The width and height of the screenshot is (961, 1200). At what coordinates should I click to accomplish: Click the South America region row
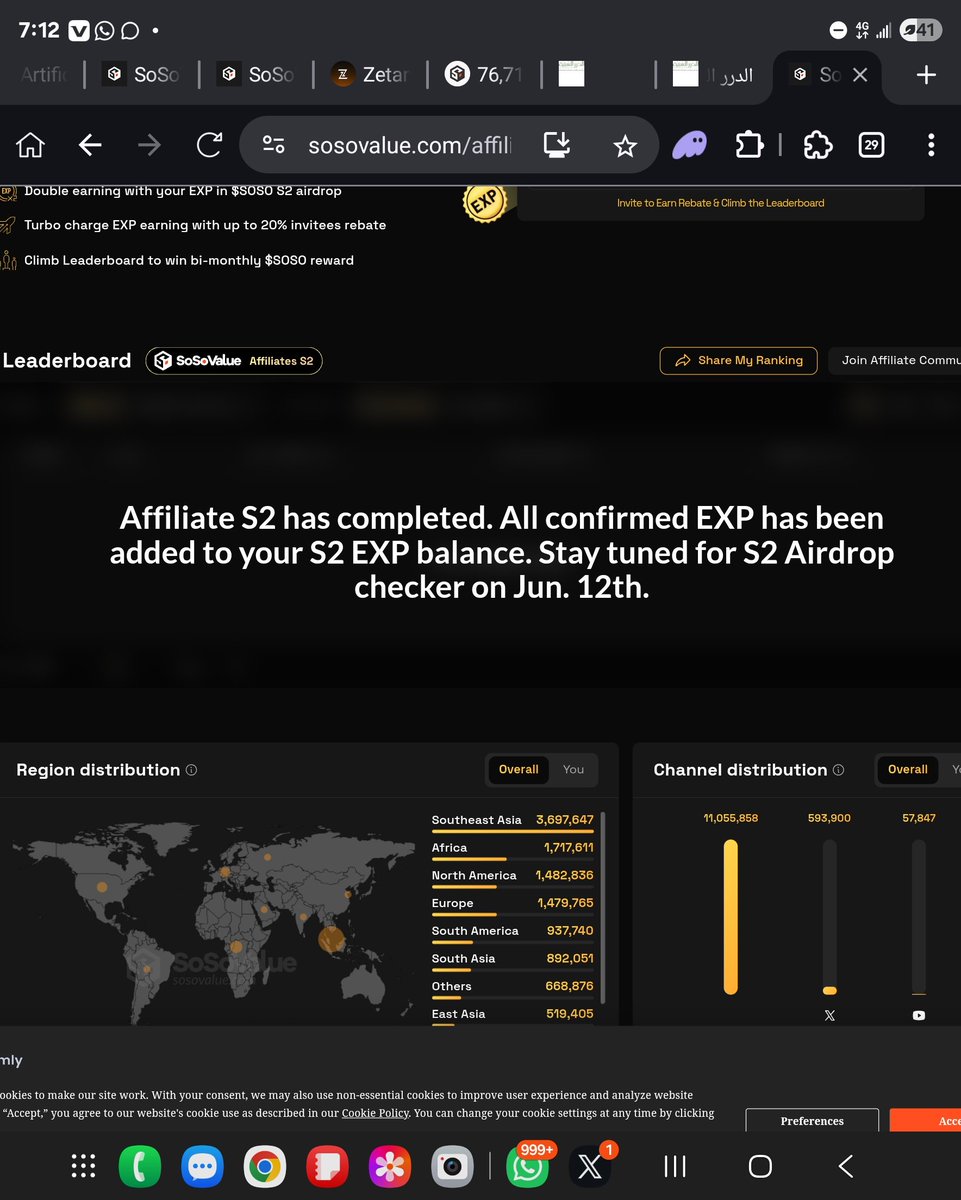(512, 932)
